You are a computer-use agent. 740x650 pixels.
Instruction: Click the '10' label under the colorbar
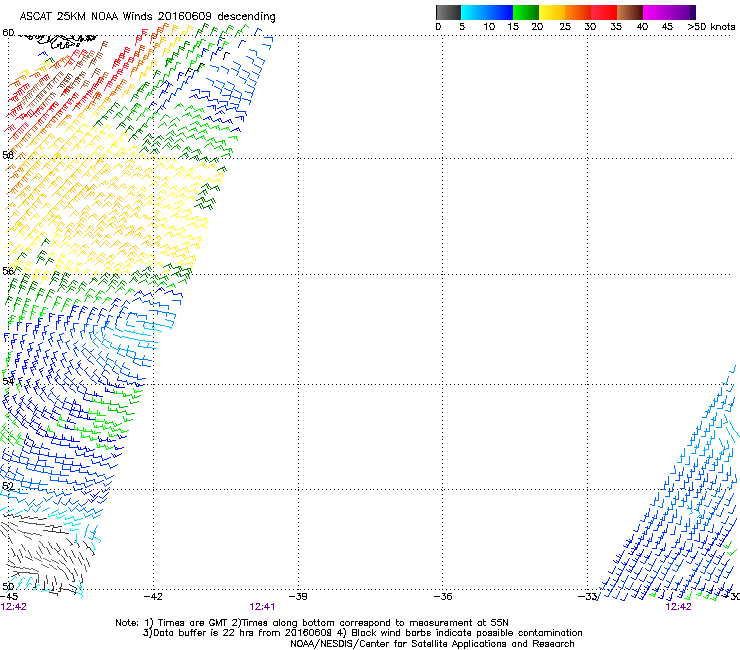click(489, 27)
